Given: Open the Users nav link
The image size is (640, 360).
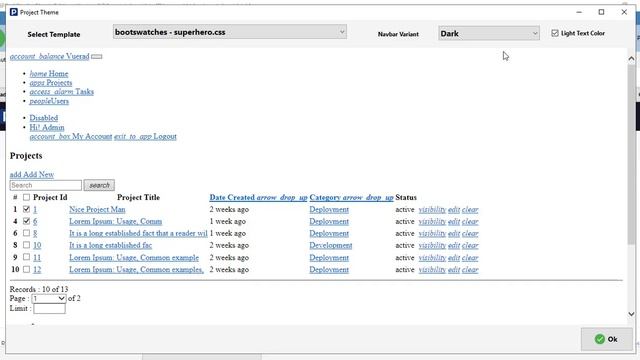Looking at the screenshot, I should pyautogui.click(x=49, y=101).
